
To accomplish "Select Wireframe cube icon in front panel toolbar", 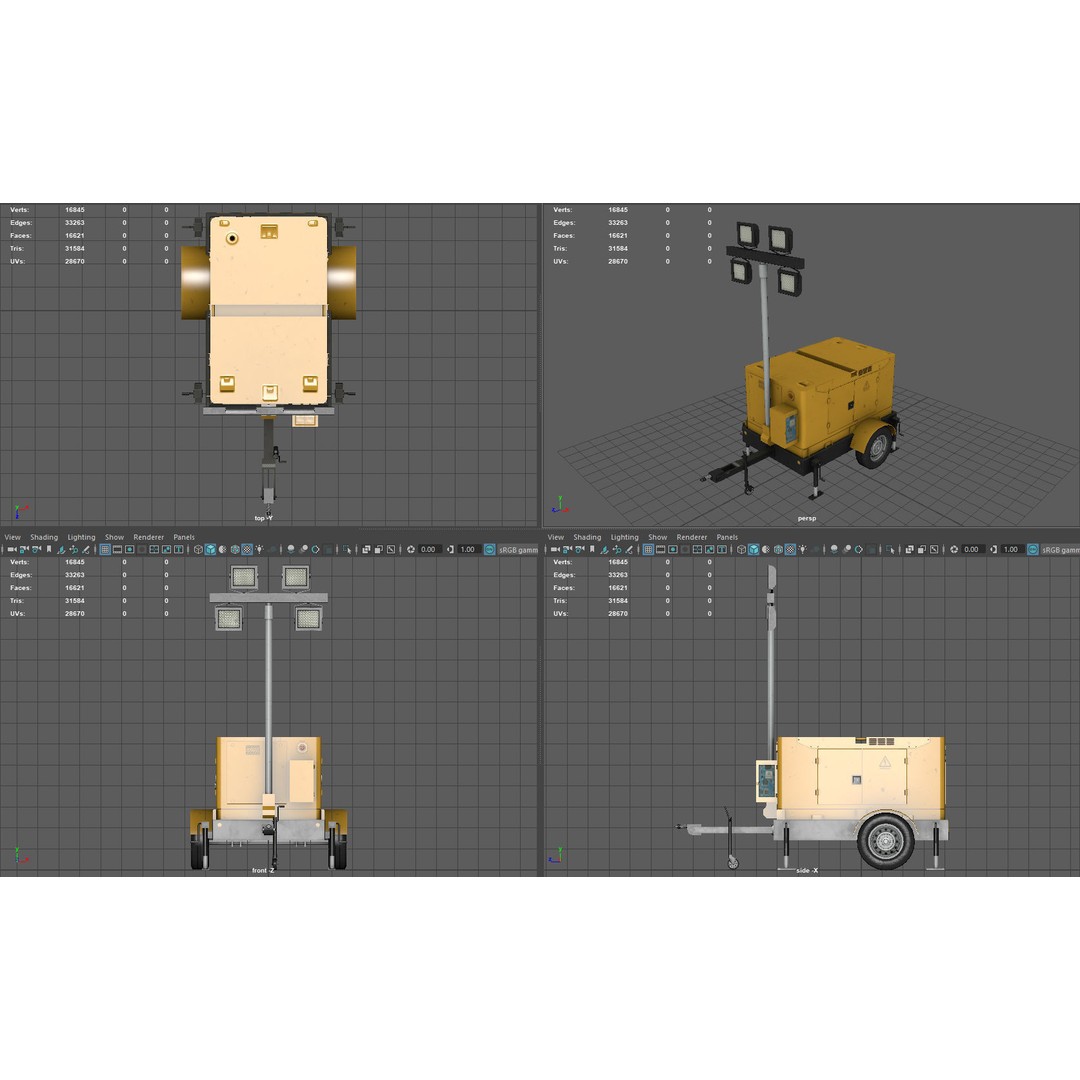I will tap(198, 549).
